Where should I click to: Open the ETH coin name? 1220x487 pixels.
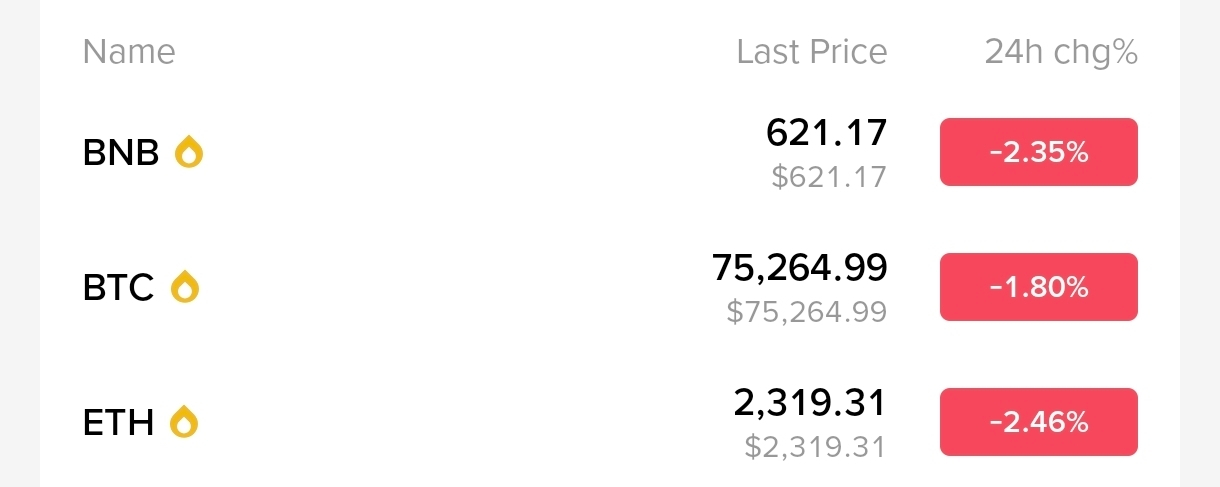tap(118, 422)
